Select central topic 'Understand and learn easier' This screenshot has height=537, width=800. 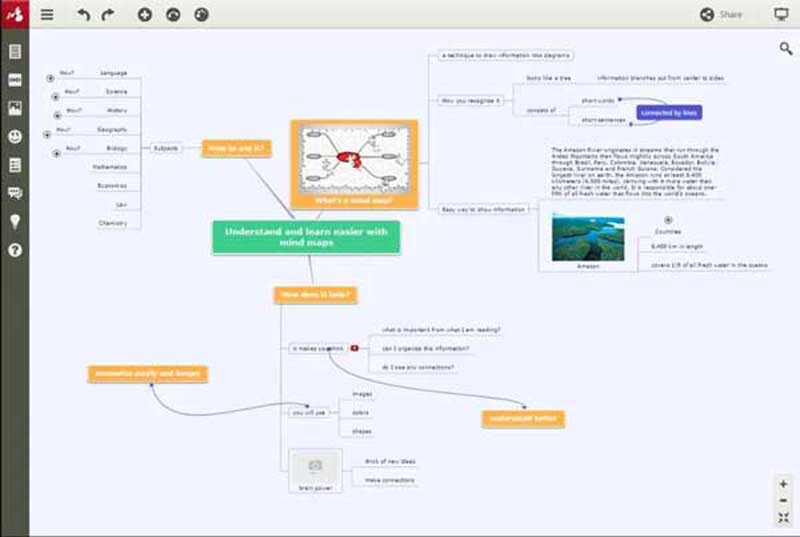tap(305, 237)
